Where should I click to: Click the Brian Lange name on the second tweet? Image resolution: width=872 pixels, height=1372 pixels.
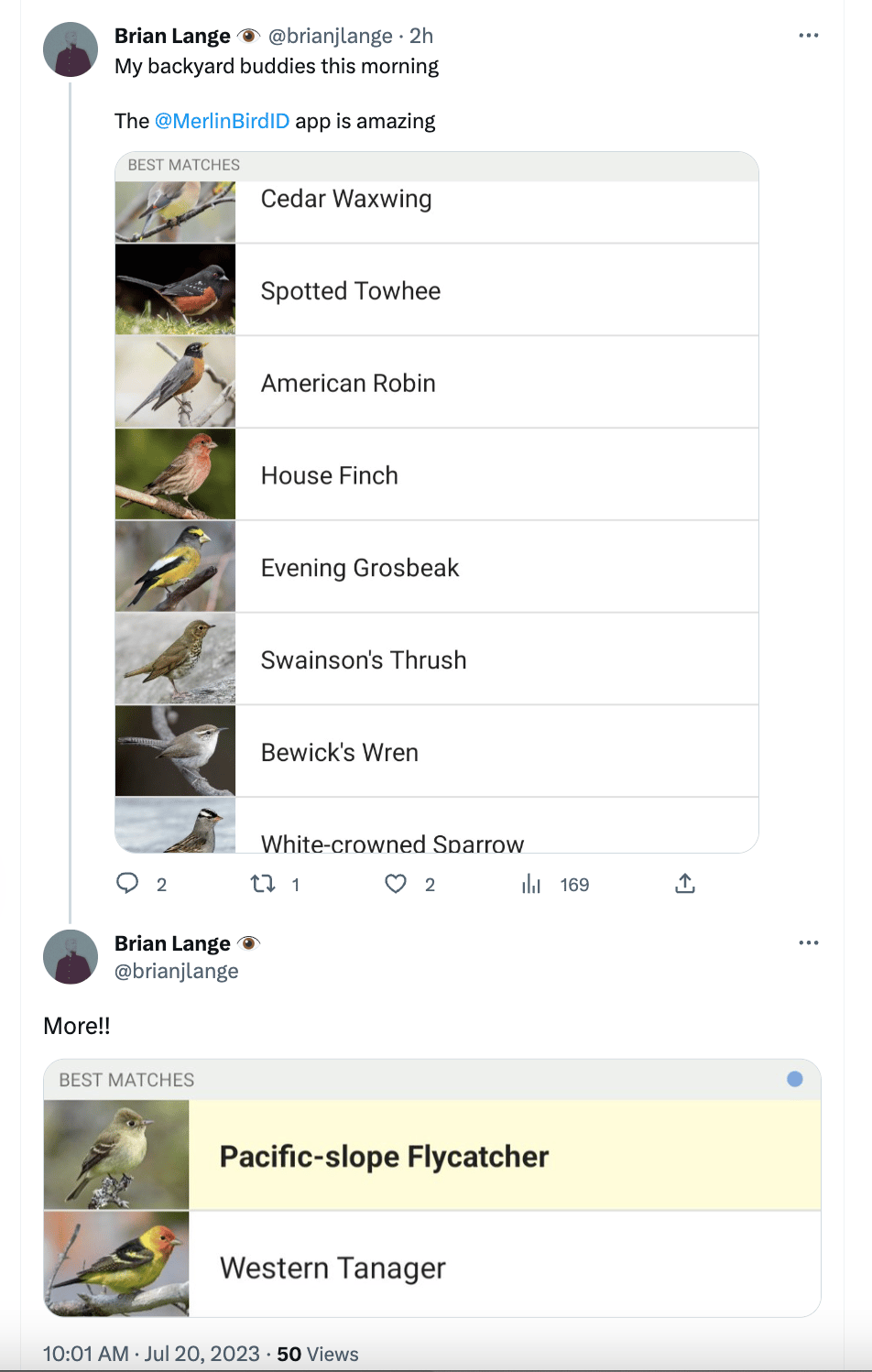point(172,943)
